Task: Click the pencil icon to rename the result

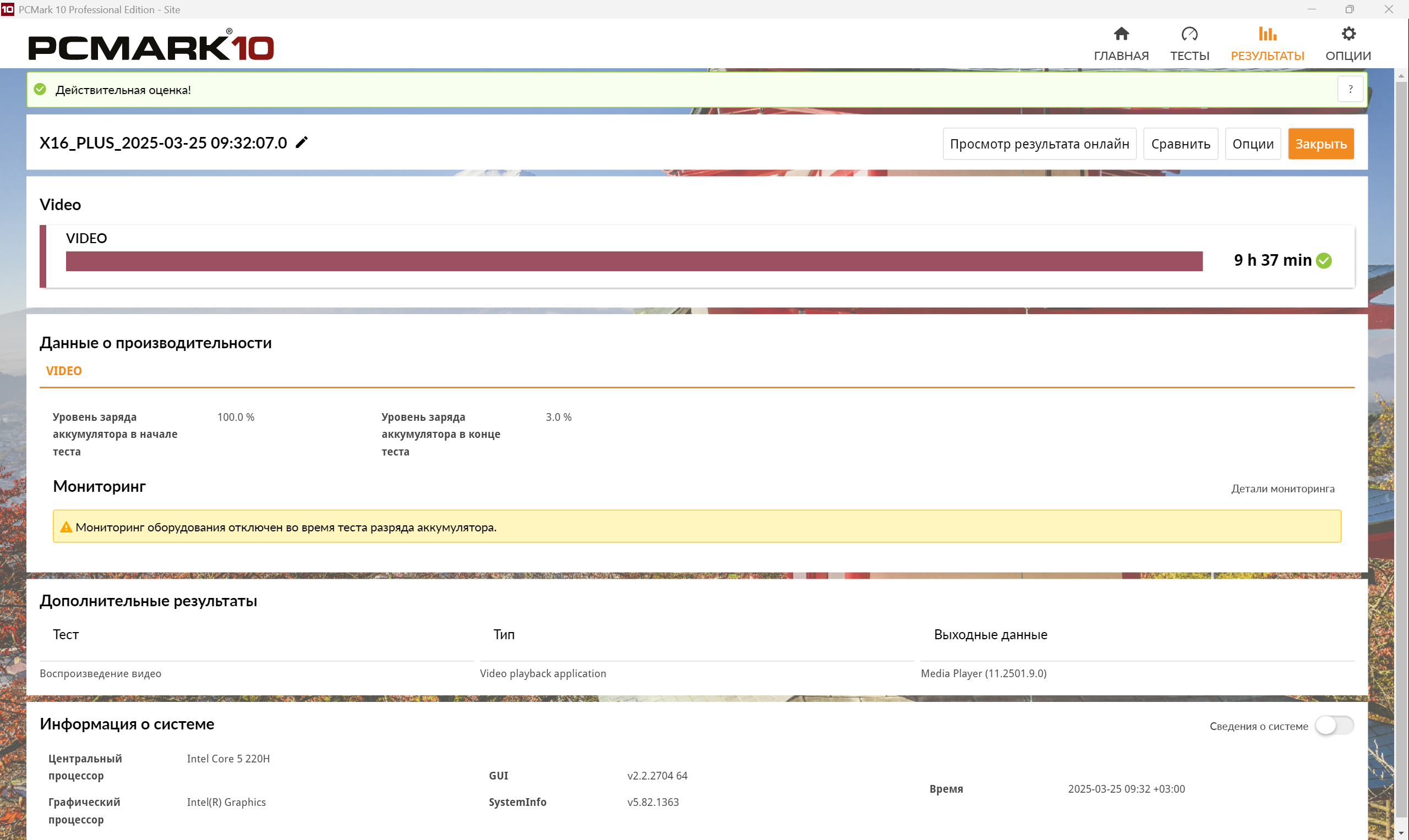Action: (302, 142)
